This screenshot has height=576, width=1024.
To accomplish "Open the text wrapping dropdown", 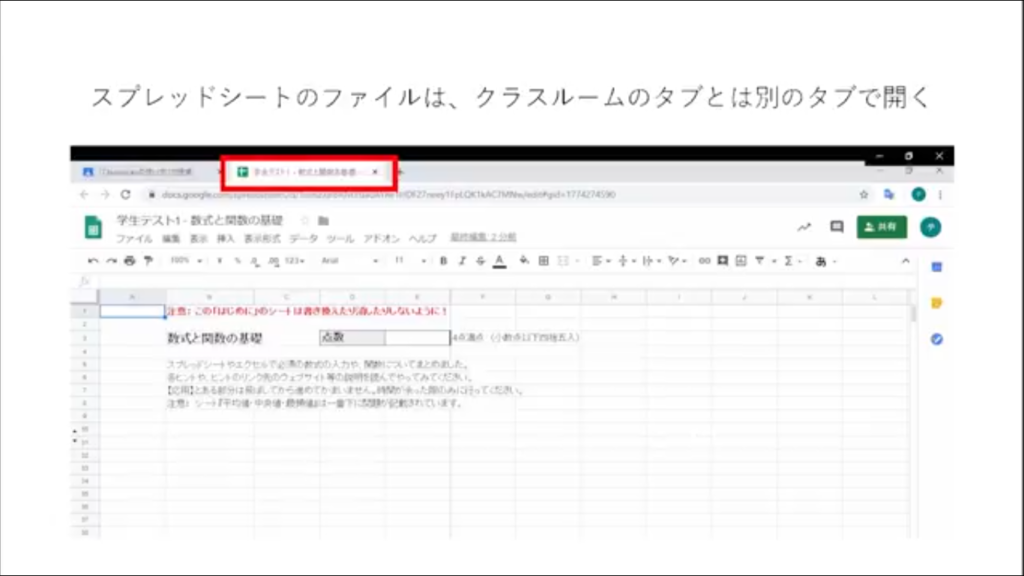I will [651, 261].
